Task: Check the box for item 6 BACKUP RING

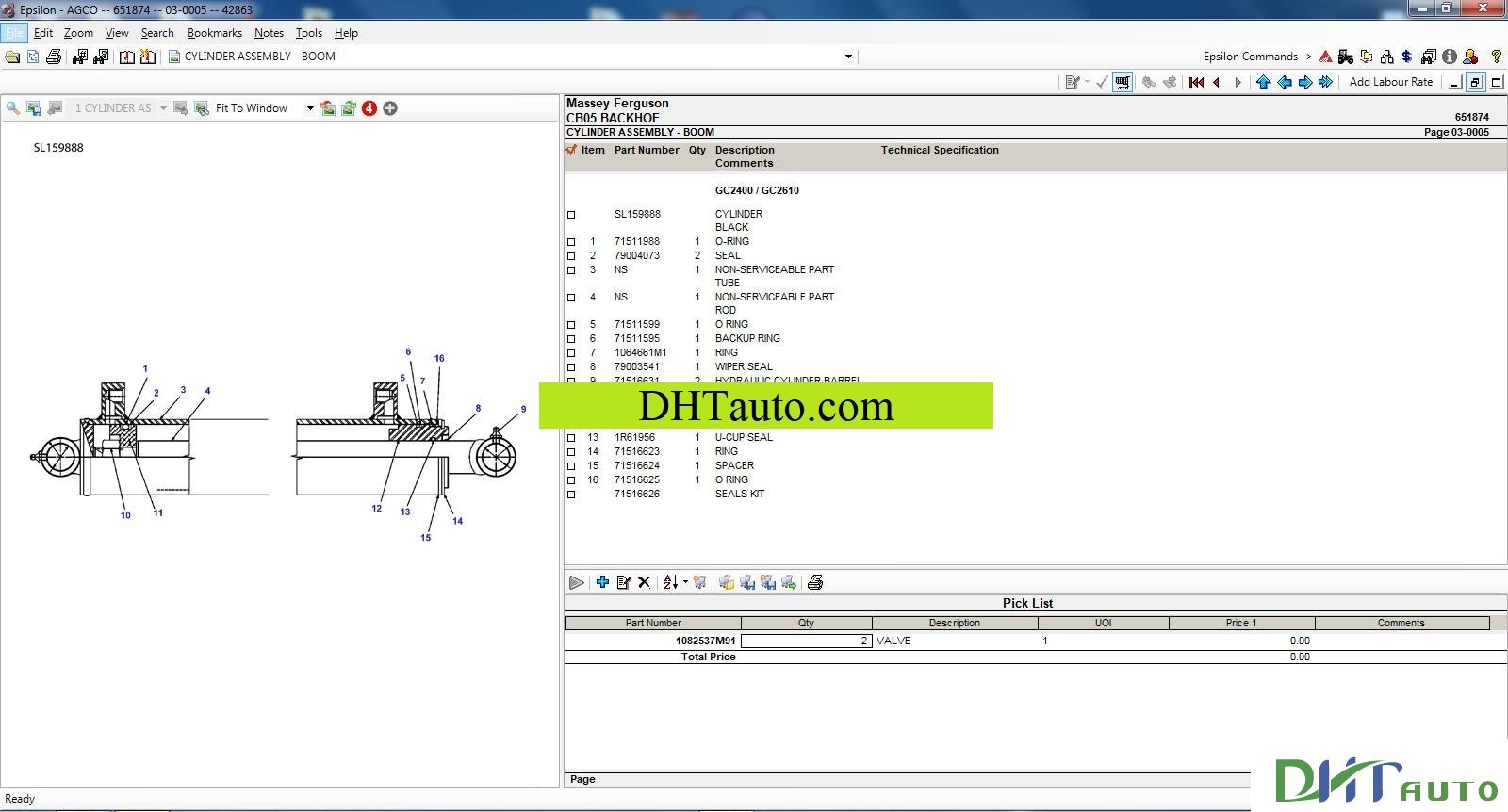Action: pos(571,339)
